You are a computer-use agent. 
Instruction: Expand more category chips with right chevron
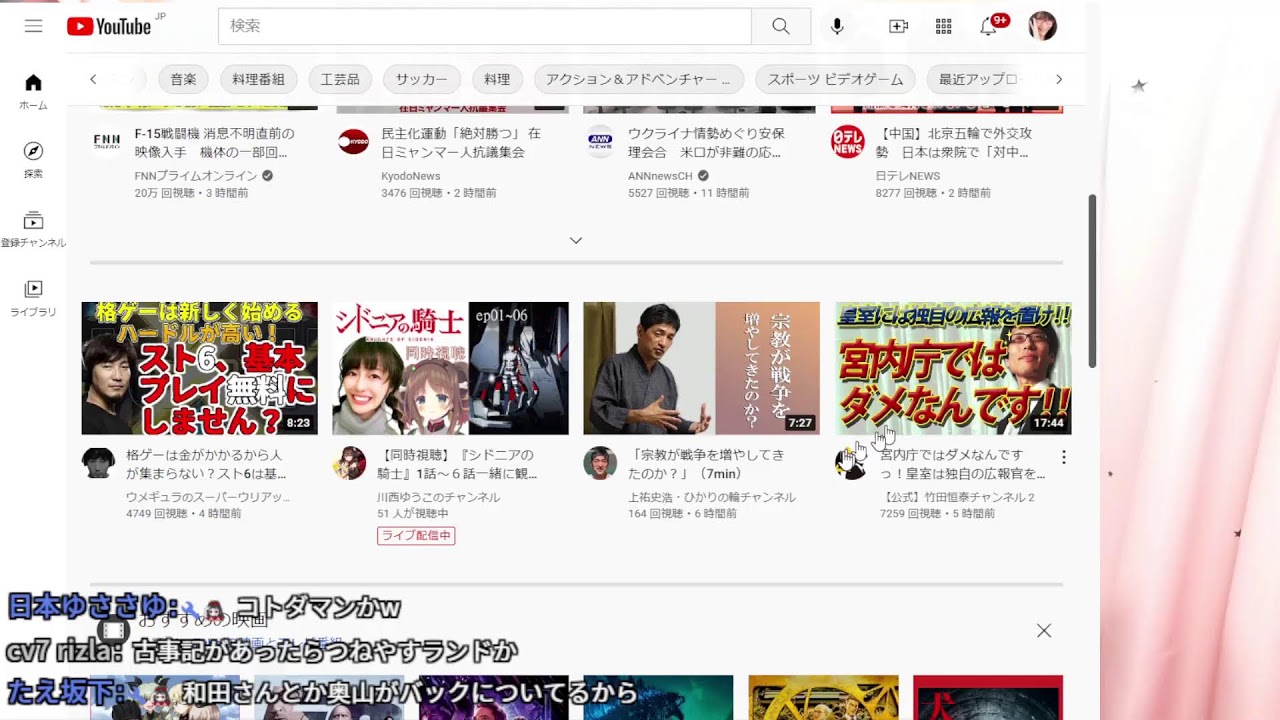(1058, 79)
